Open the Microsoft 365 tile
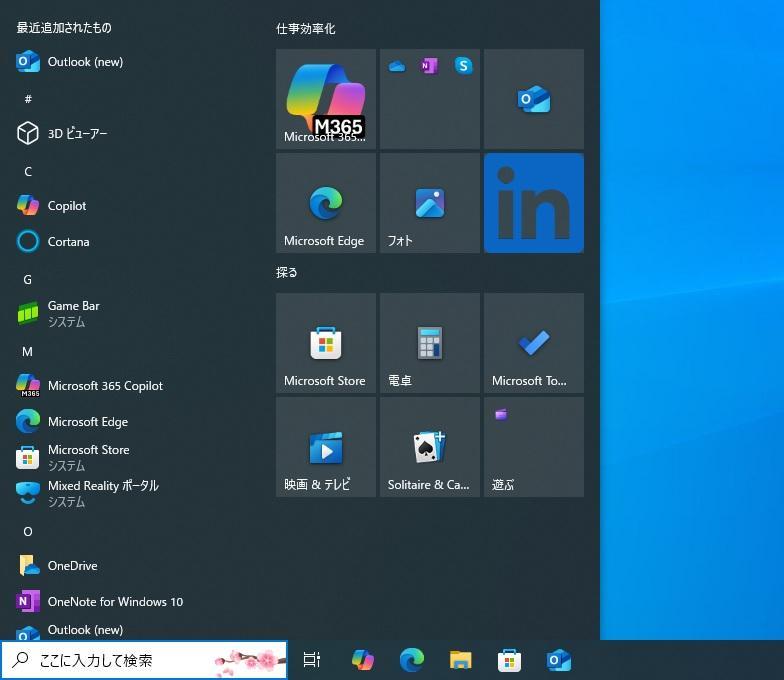Viewport: 784px width, 680px height. 326,99
